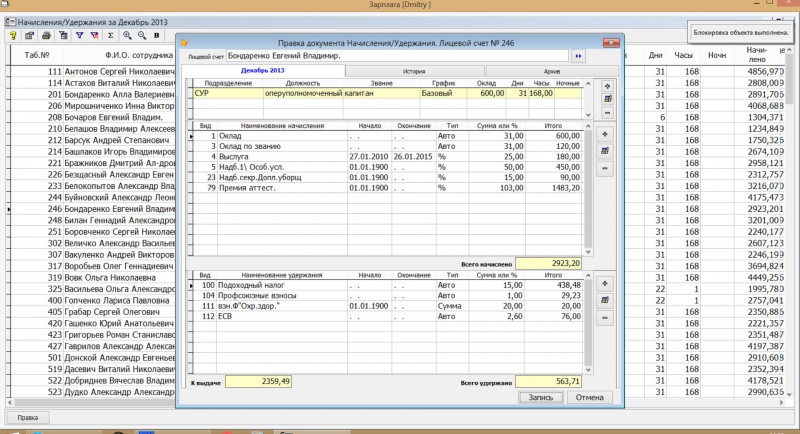Click the Таб.№ column header

(37, 55)
